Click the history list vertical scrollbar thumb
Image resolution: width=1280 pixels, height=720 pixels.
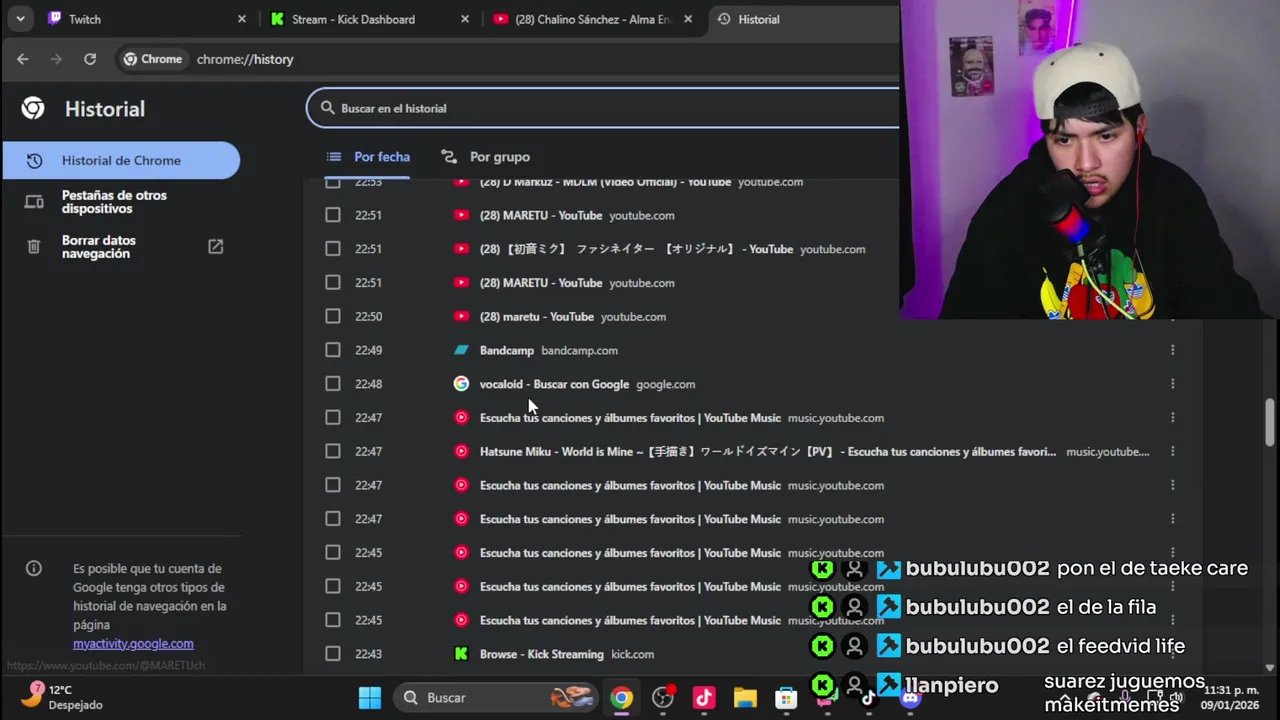coord(1270,423)
